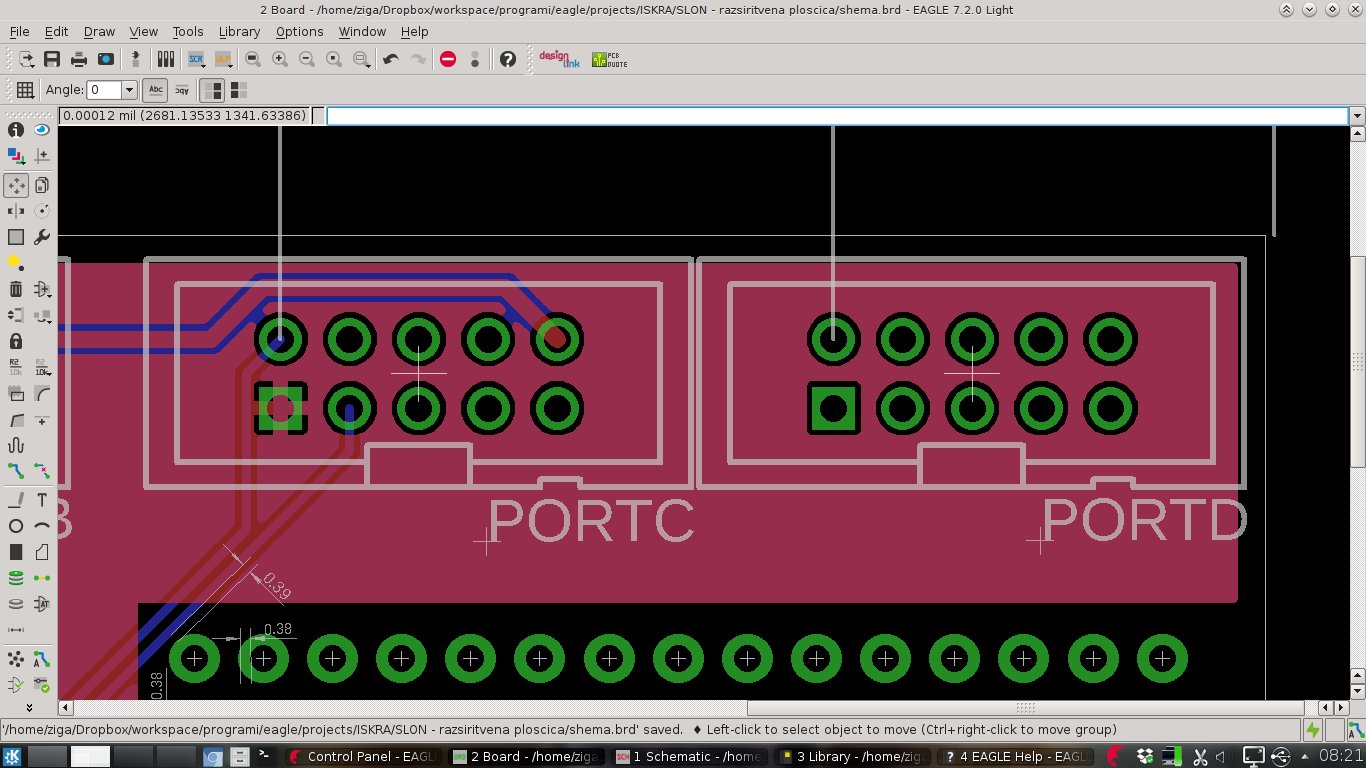
Task: Select the Rotate tool
Action: click(x=42, y=211)
